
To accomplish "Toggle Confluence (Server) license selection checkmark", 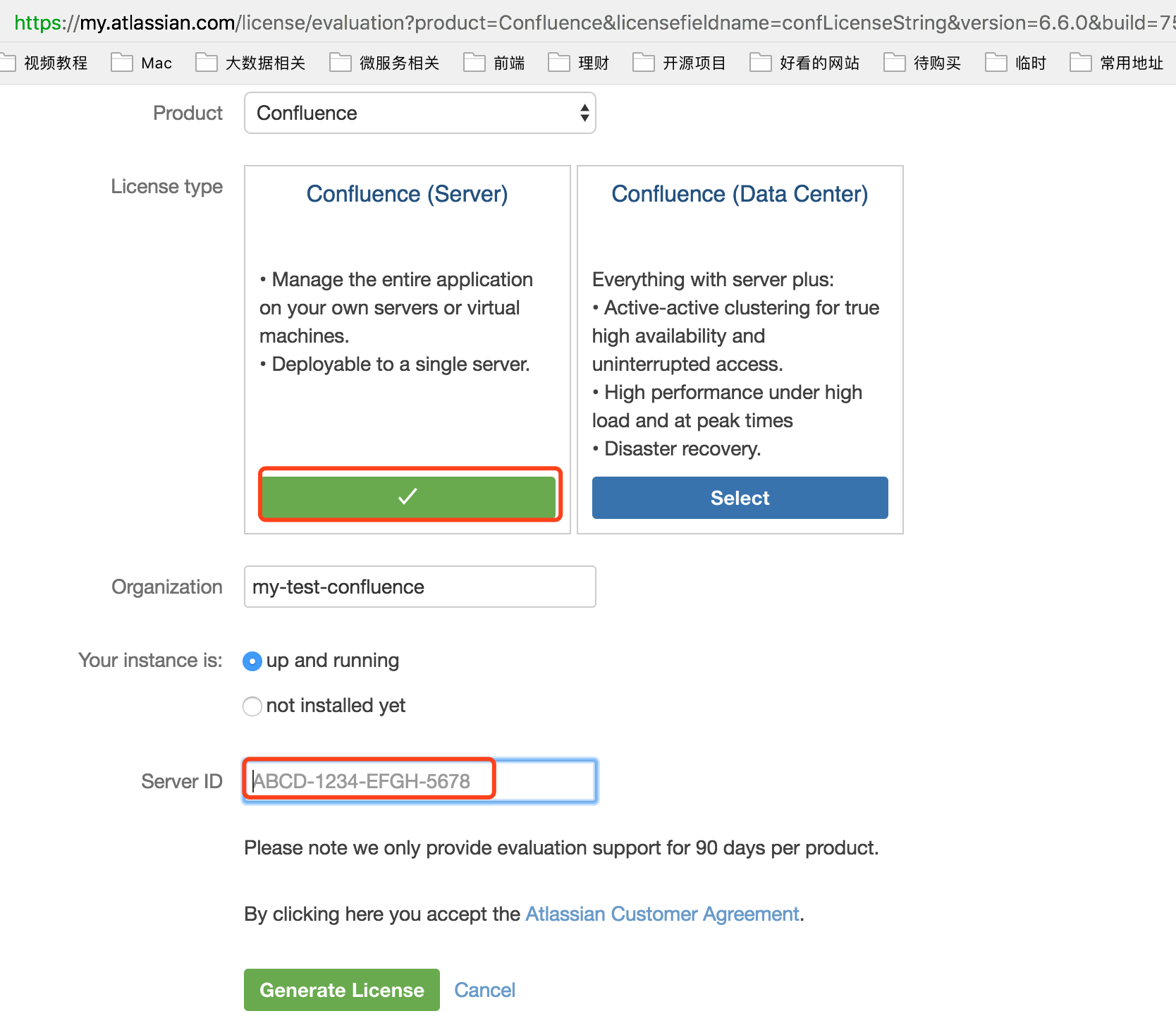I will coord(409,496).
